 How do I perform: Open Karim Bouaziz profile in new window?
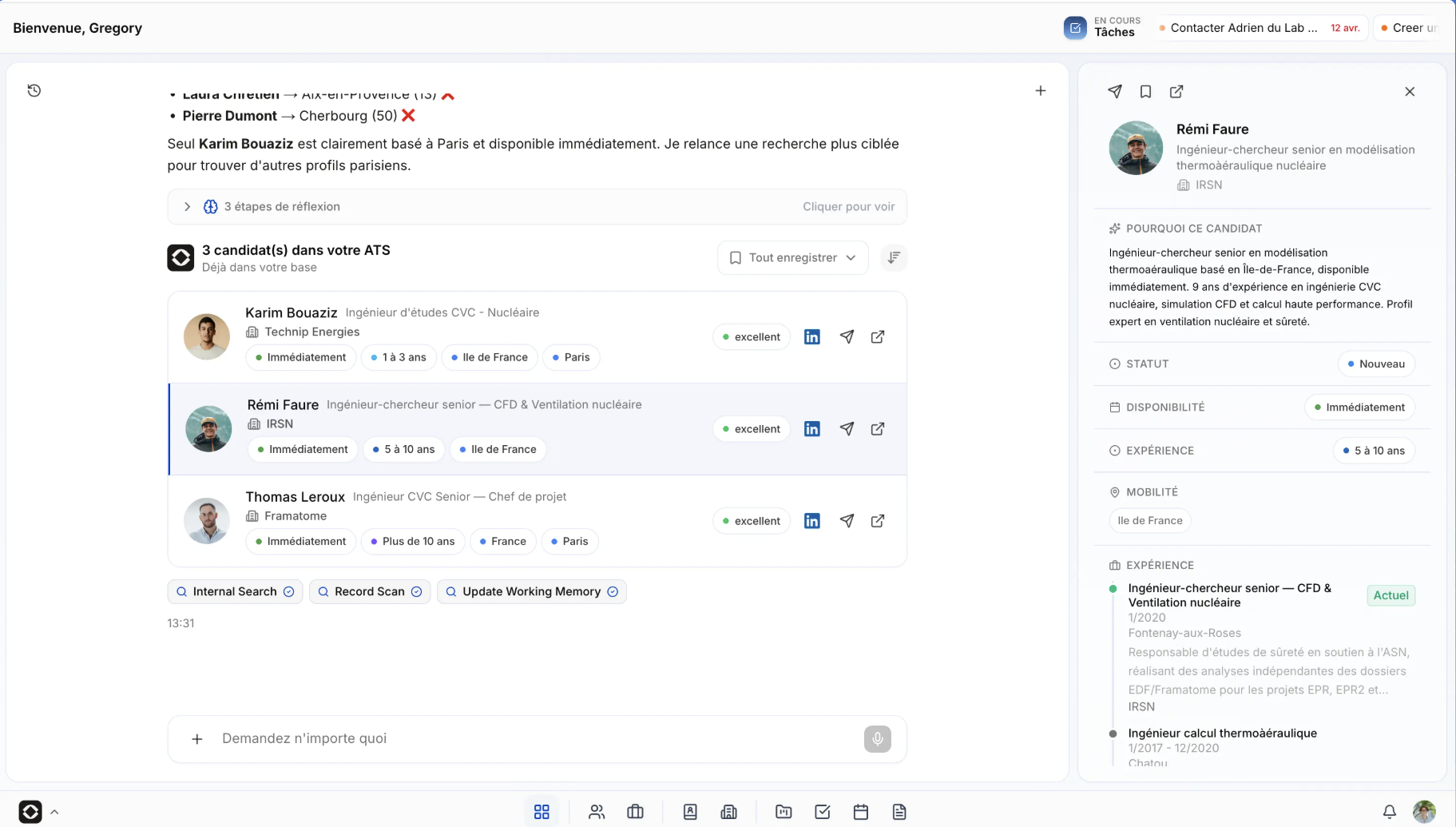pos(877,337)
